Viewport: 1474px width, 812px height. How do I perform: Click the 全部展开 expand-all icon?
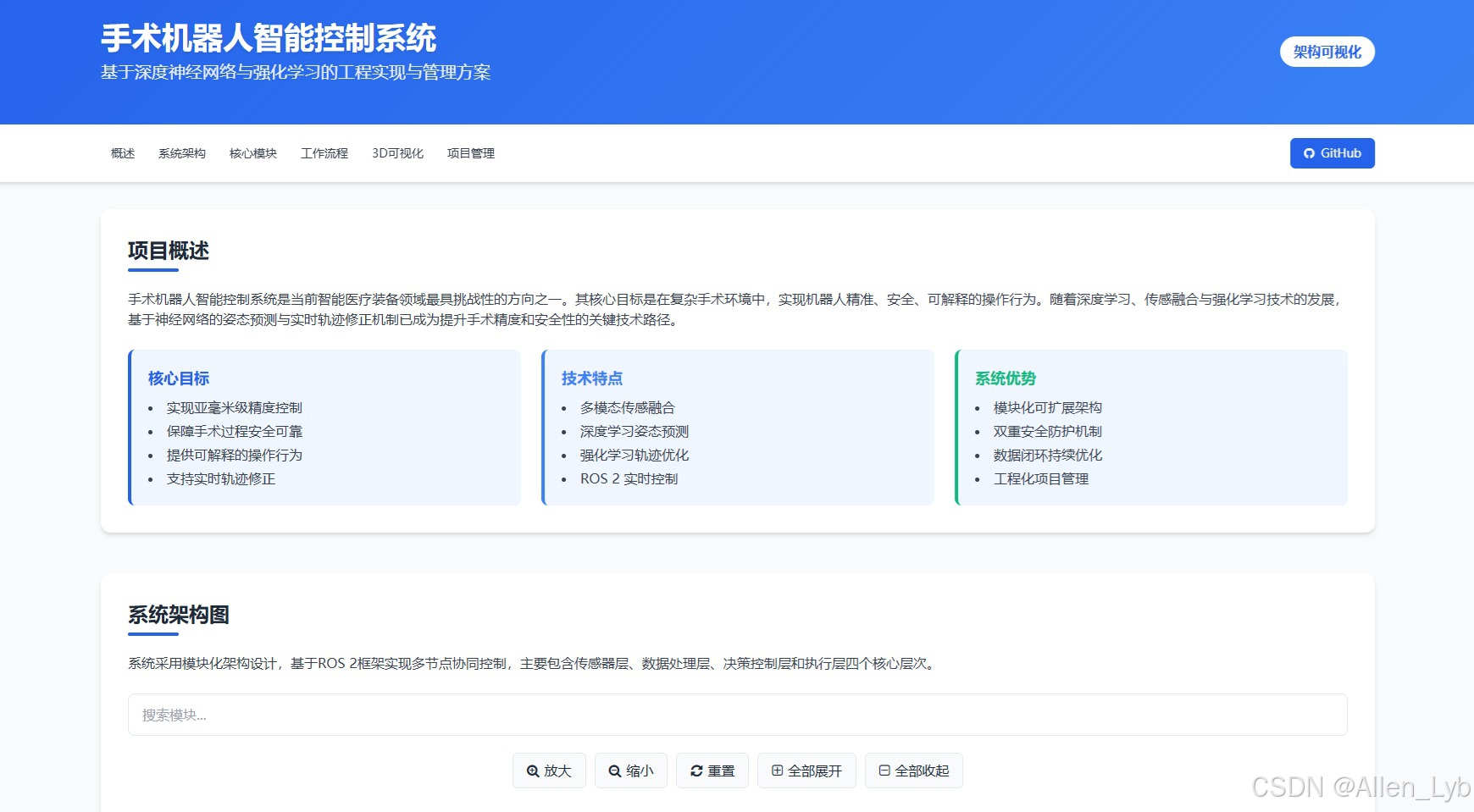(776, 771)
